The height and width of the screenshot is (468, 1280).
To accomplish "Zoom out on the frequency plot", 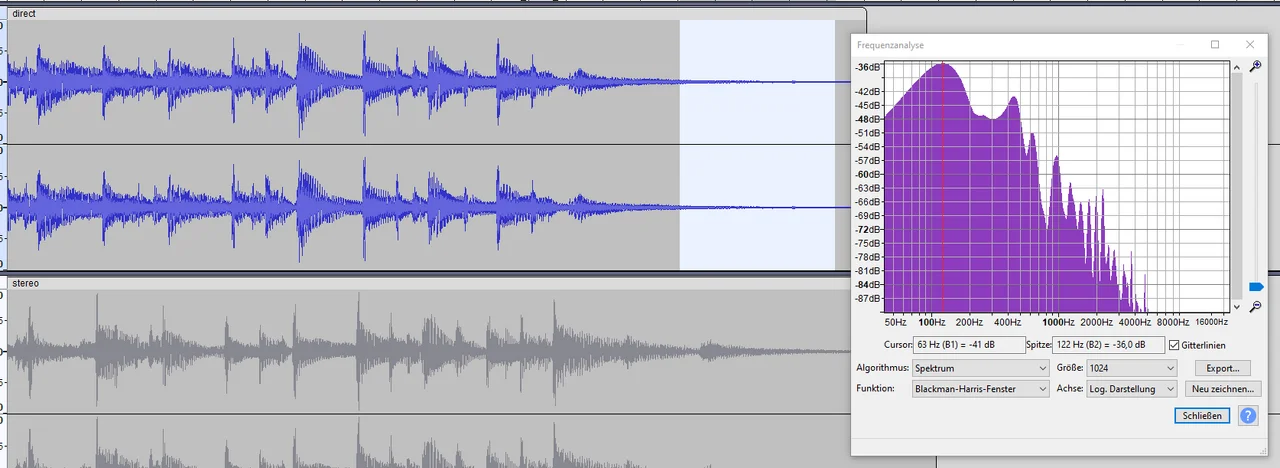I will (x=1256, y=307).
